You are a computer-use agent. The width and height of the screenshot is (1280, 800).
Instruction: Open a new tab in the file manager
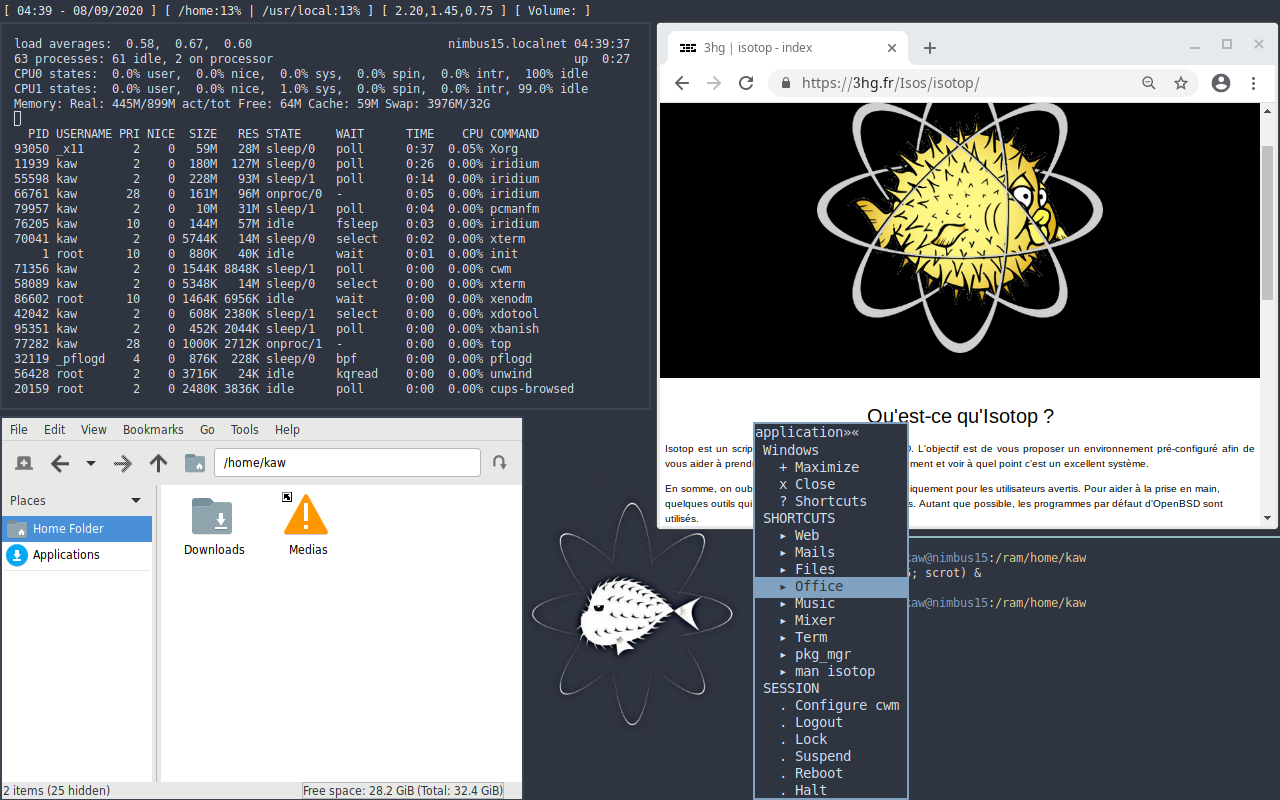24,463
